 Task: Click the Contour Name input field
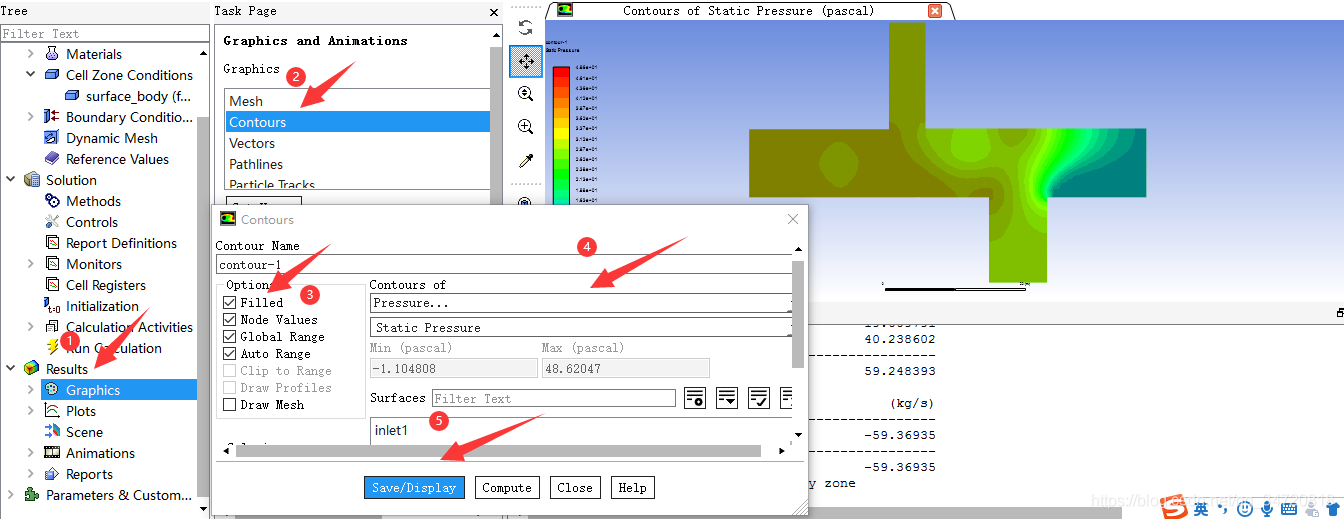(x=505, y=264)
